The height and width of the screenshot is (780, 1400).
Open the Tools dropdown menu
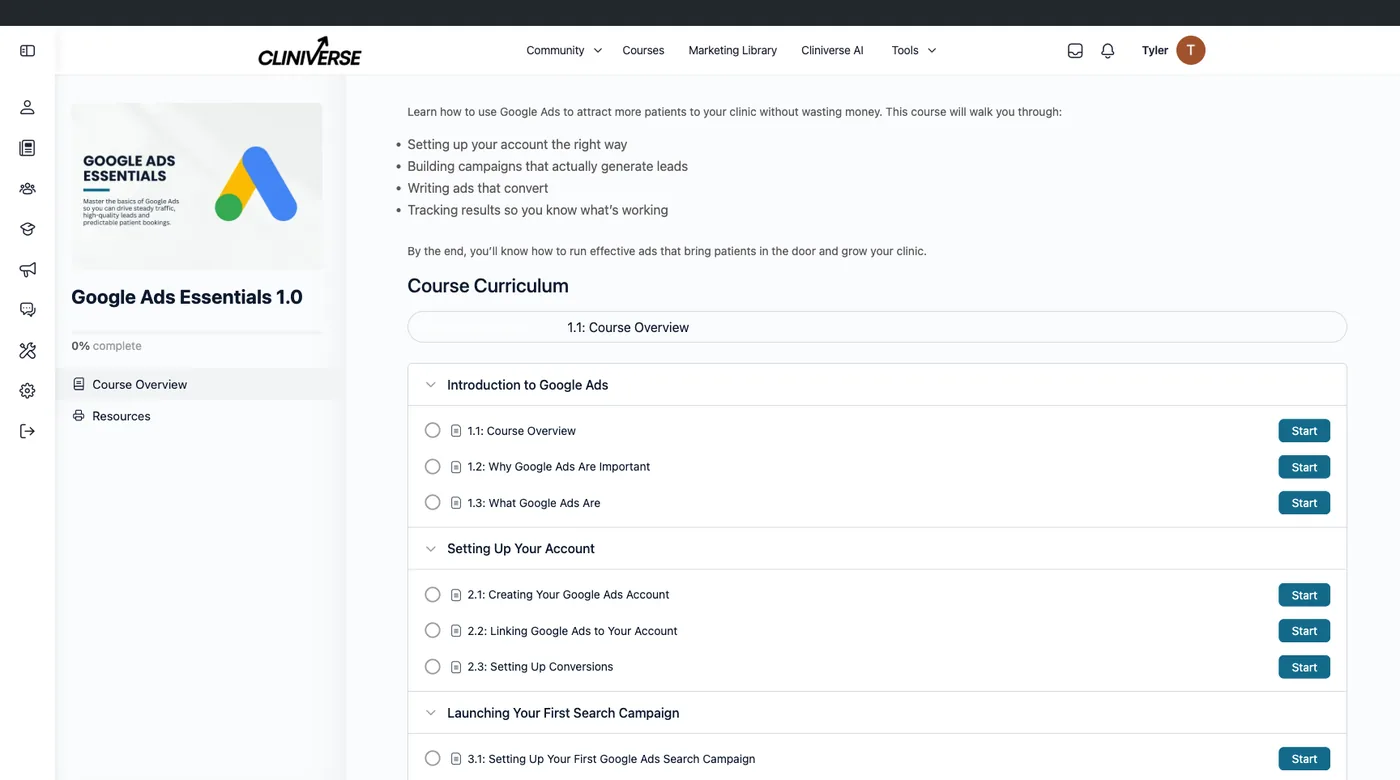click(914, 50)
